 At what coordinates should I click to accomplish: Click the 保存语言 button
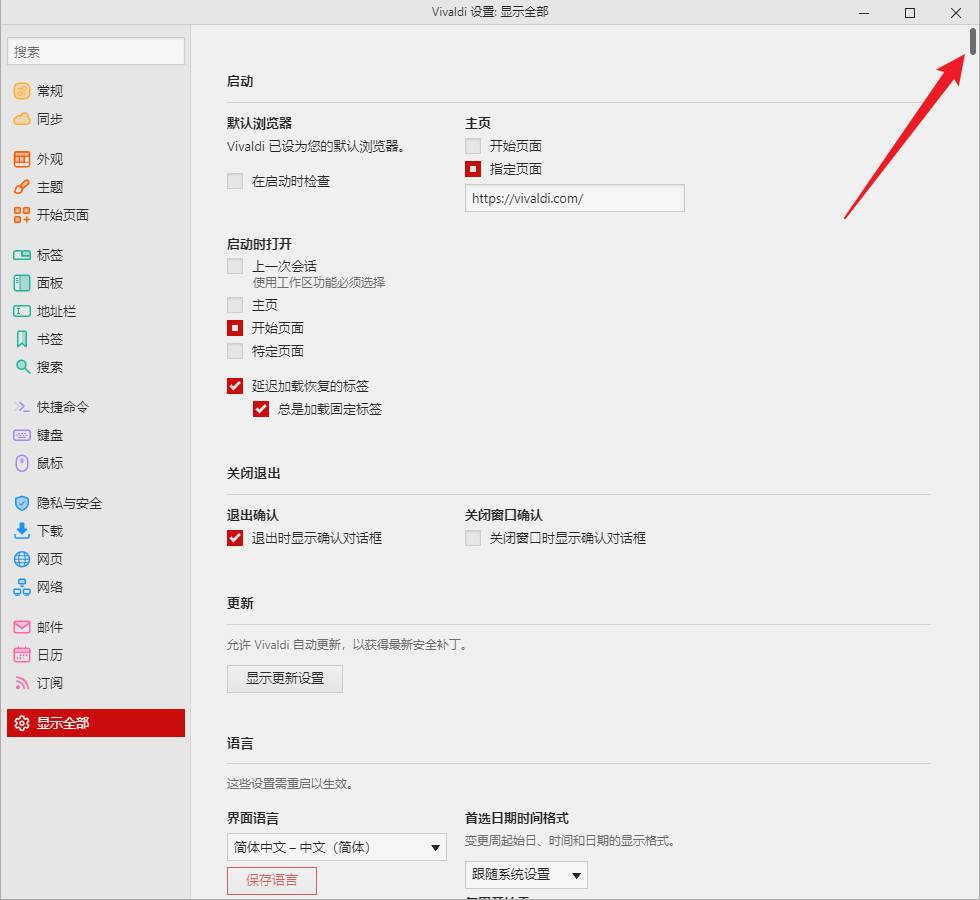[x=272, y=881]
